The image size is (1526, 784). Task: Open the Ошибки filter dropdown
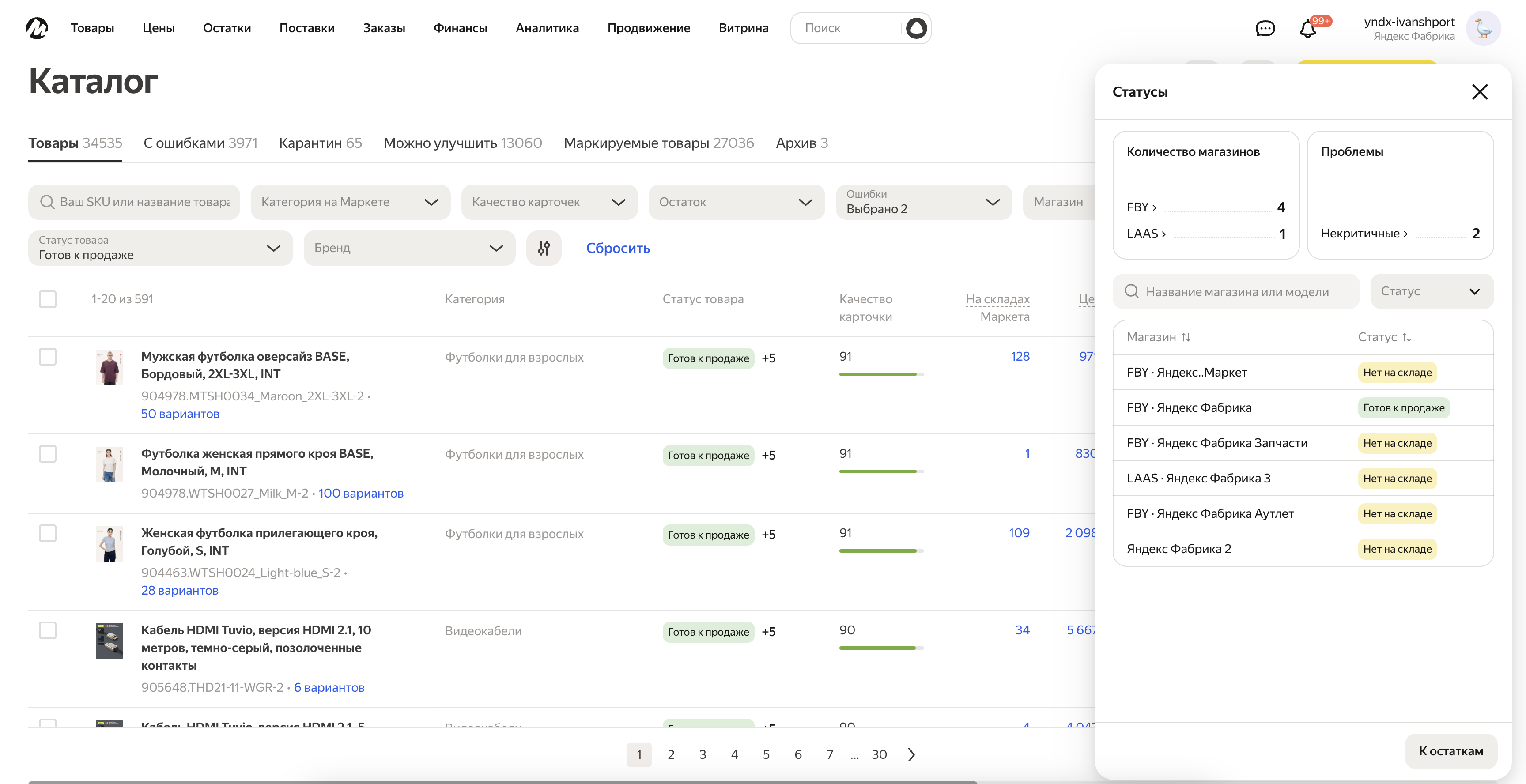924,202
